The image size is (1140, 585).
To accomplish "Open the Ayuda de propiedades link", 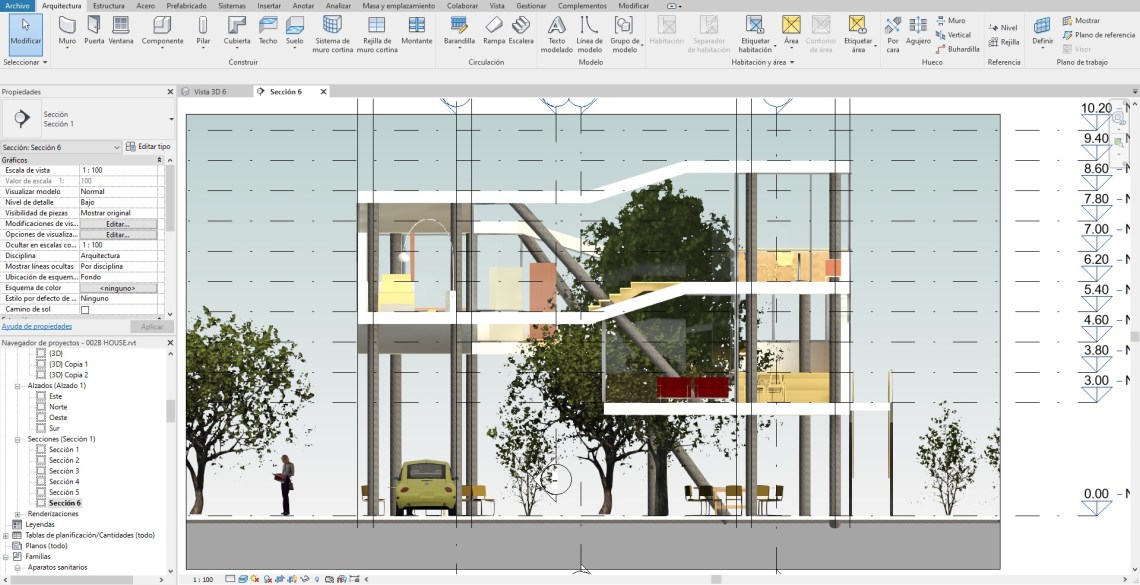I will 36,326.
